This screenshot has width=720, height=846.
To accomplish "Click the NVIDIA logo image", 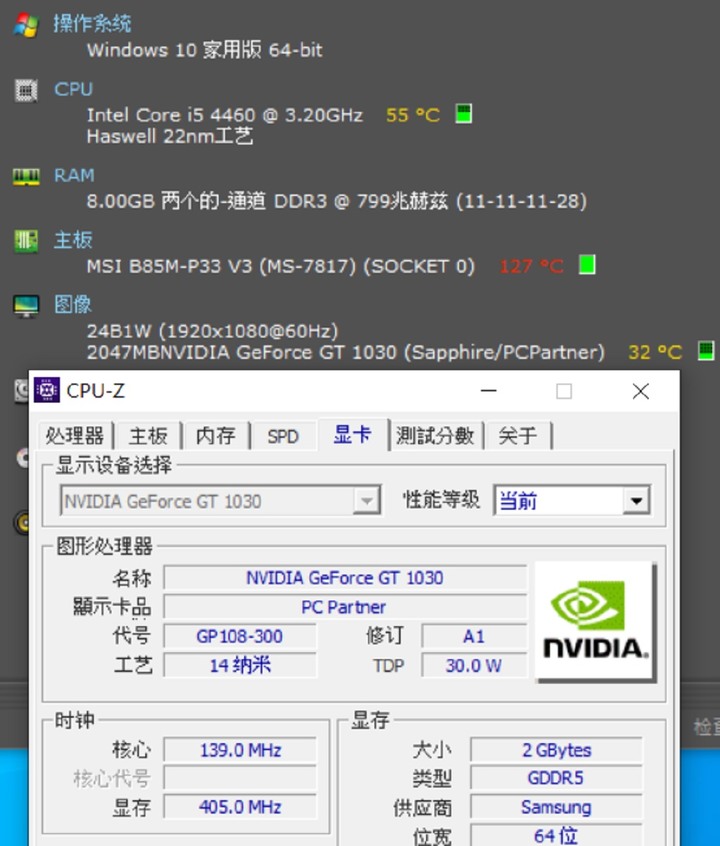I will click(x=595, y=622).
